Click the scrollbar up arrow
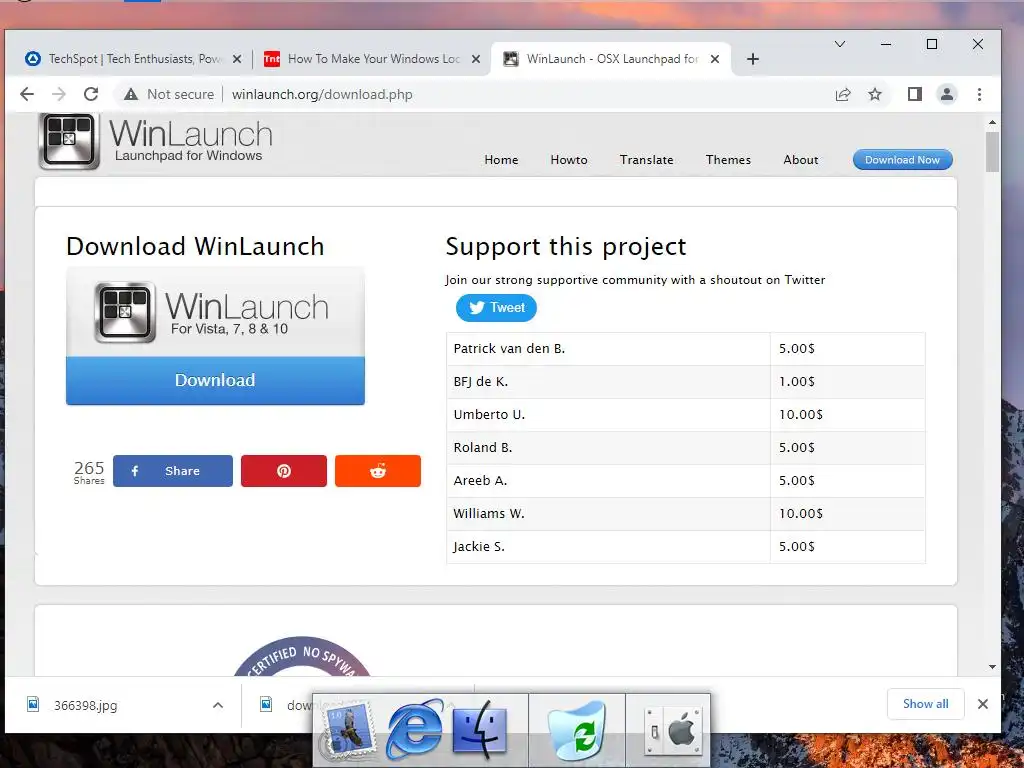This screenshot has height=768, width=1024. tap(992, 122)
